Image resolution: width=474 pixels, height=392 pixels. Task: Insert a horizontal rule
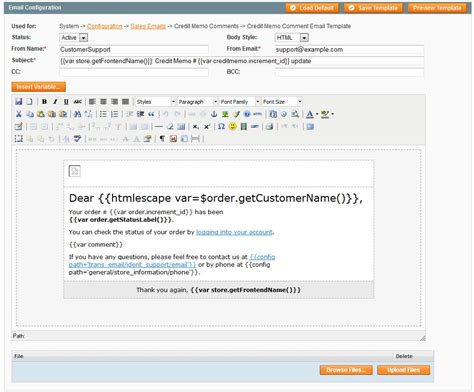pos(159,127)
